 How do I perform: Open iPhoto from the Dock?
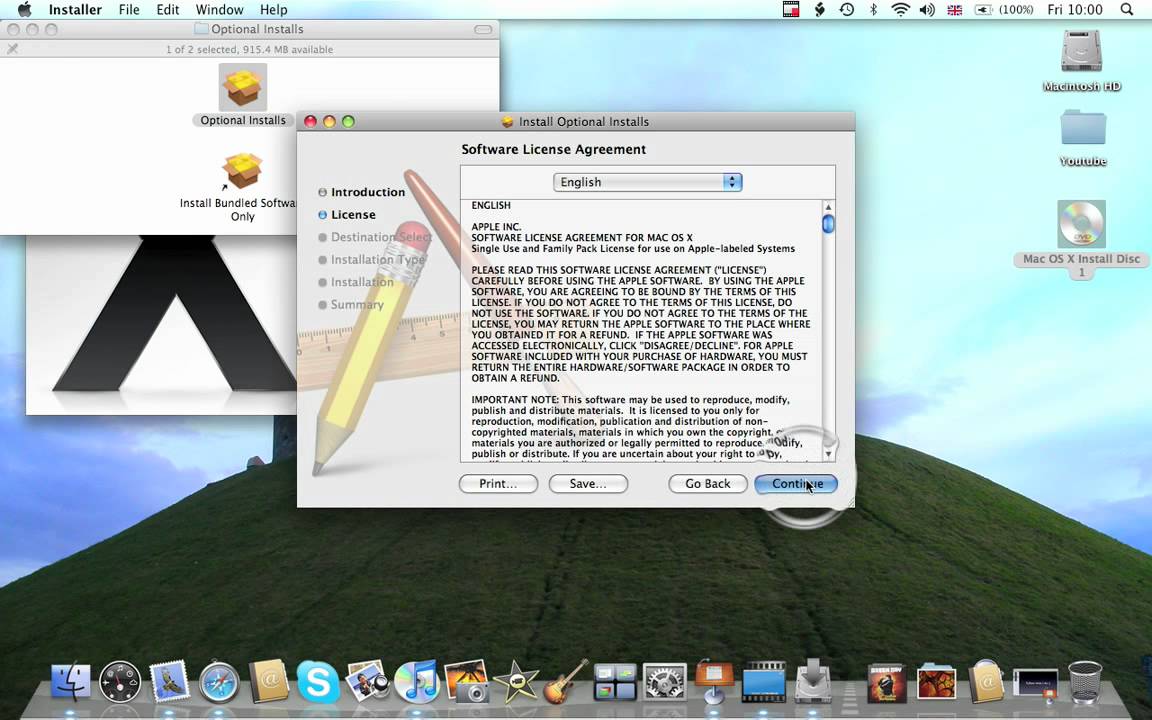coord(368,681)
